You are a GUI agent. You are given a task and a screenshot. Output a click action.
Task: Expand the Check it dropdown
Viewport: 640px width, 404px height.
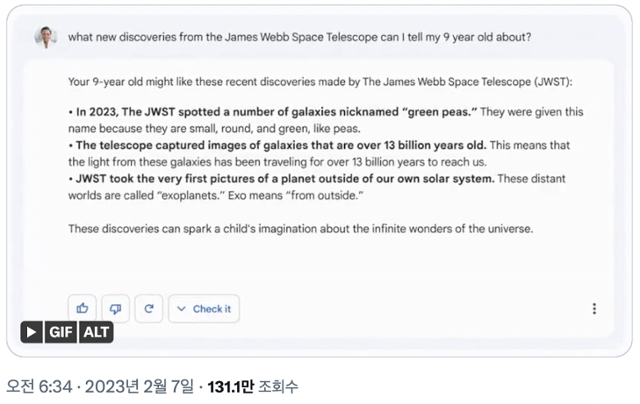(204, 309)
